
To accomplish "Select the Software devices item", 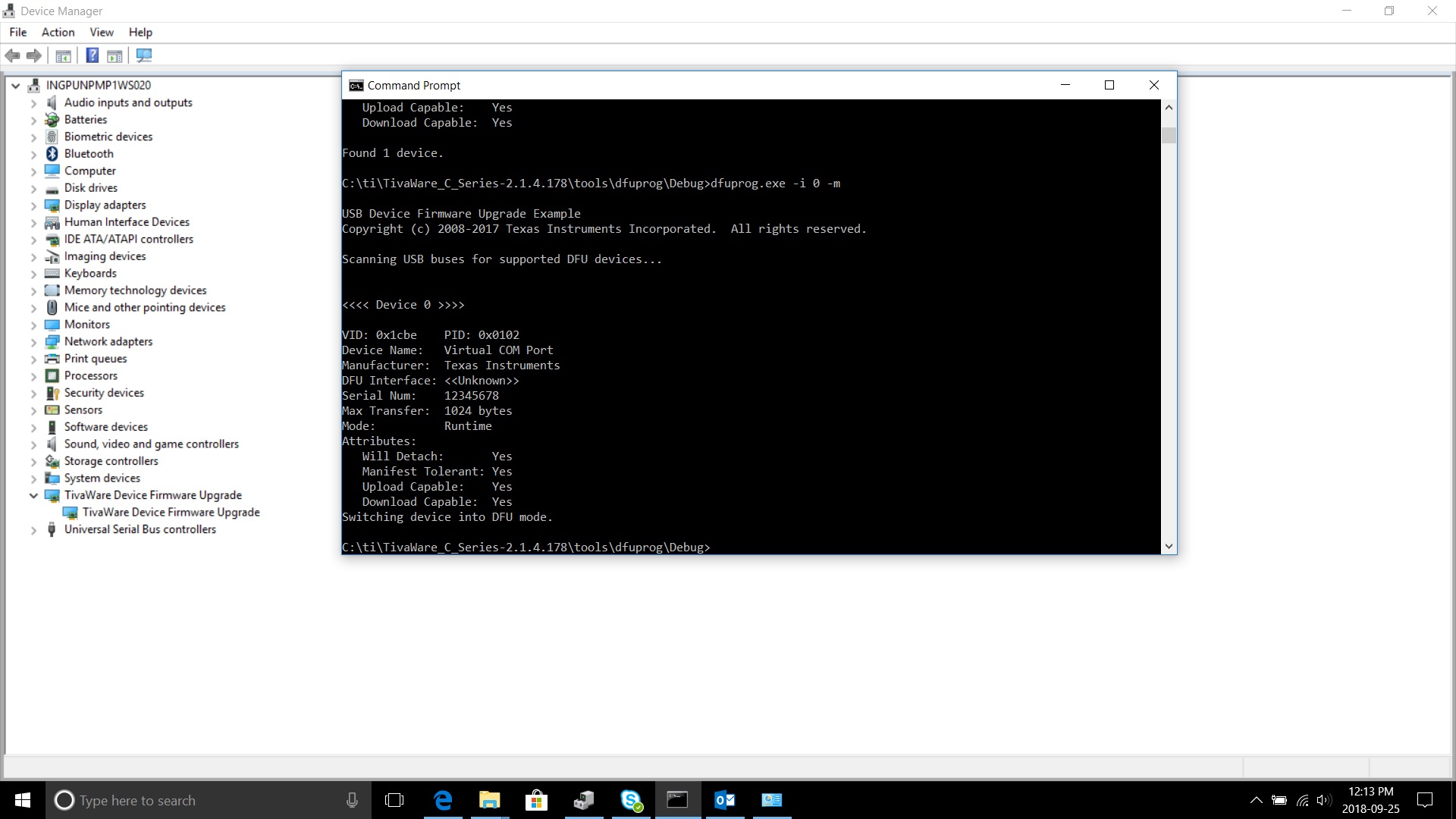I will click(105, 427).
